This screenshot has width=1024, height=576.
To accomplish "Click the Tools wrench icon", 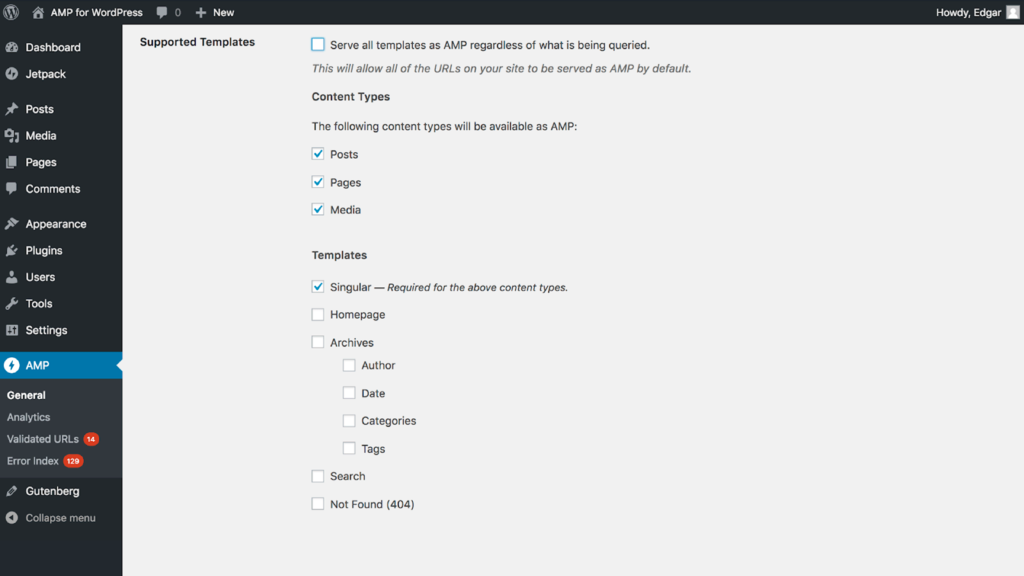I will (x=12, y=304).
